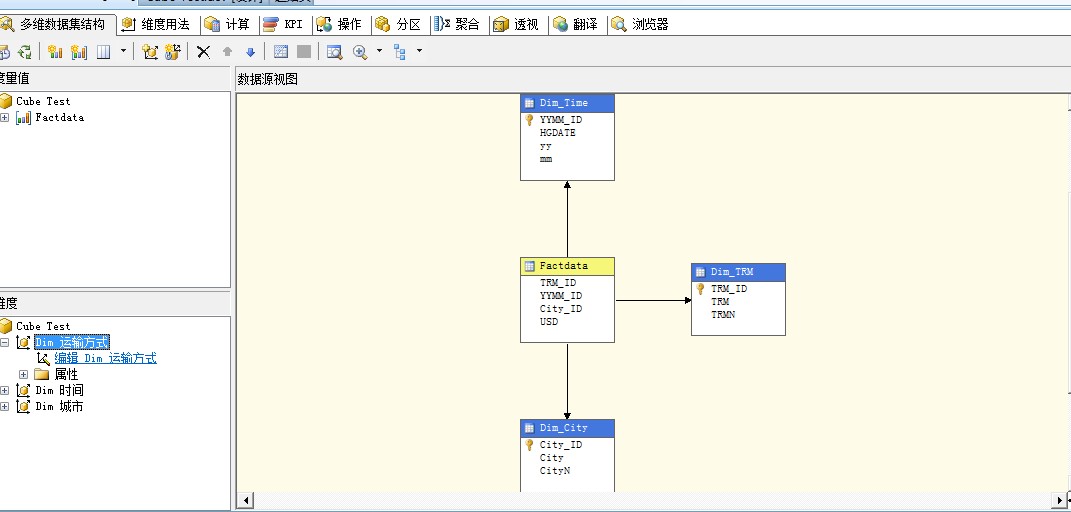Click the grey Move Up arrow
The width and height of the screenshot is (1071, 512).
227,52
